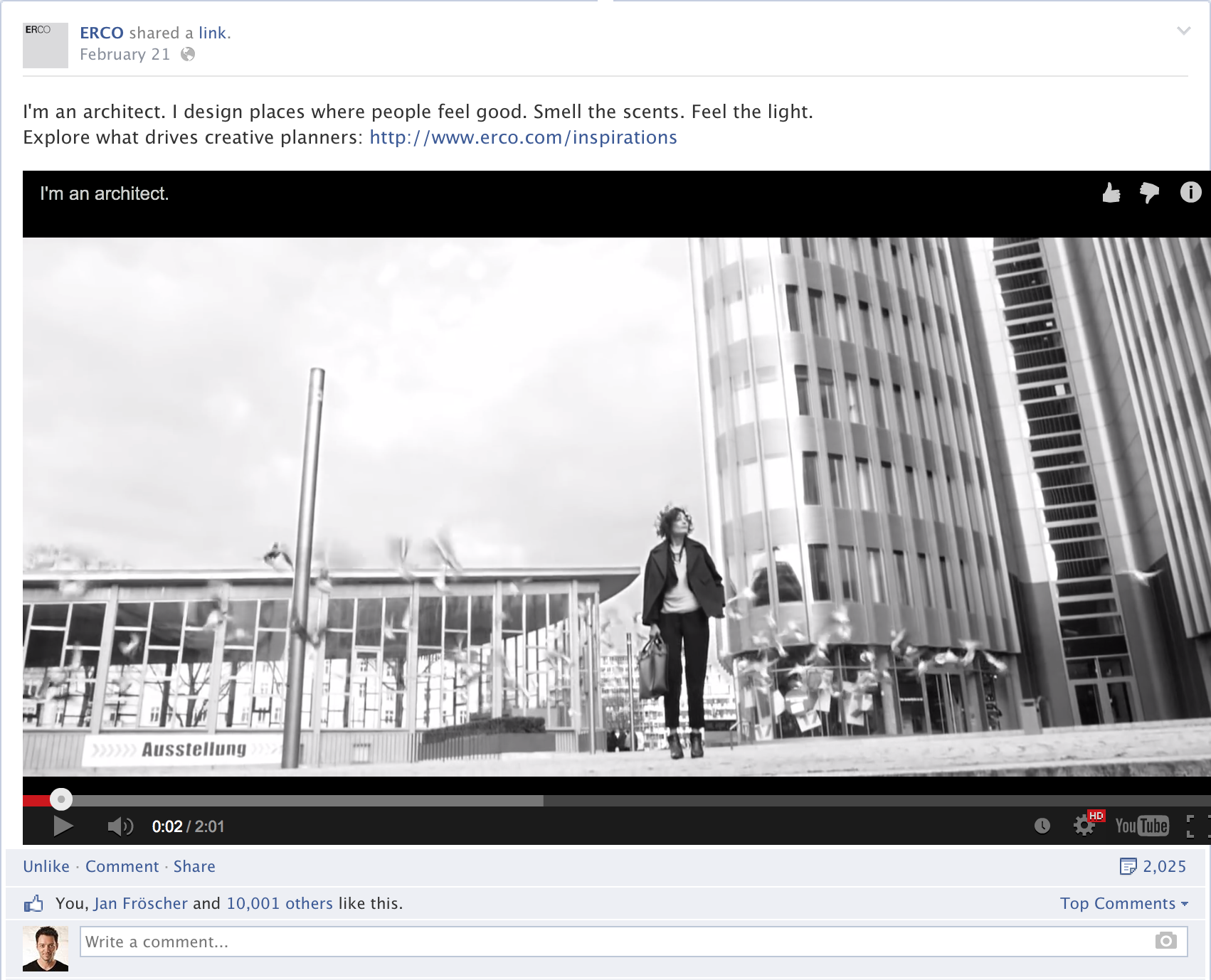Image resolution: width=1211 pixels, height=980 pixels.
Task: Click the video title 'I'm an architect.'
Action: pos(105,193)
